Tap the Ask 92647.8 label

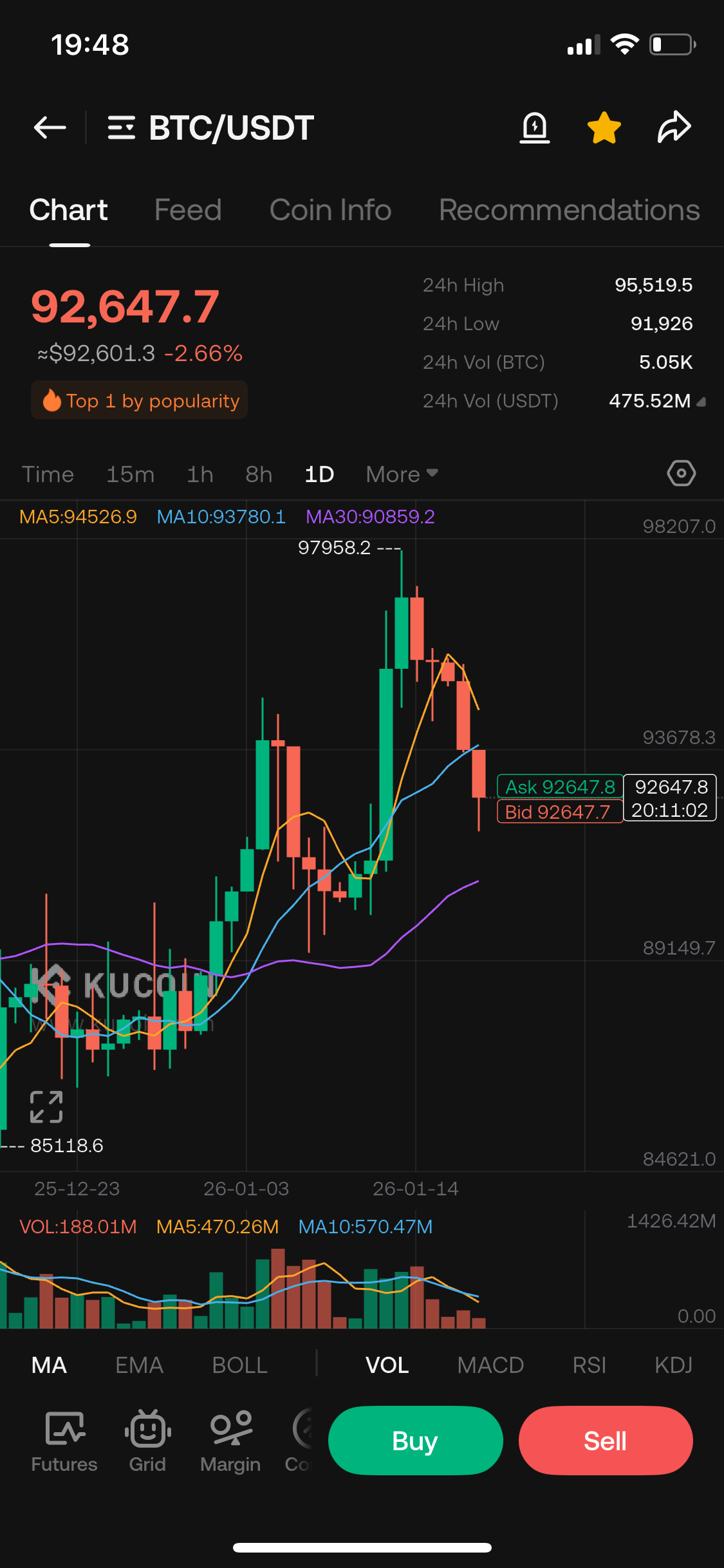click(560, 787)
